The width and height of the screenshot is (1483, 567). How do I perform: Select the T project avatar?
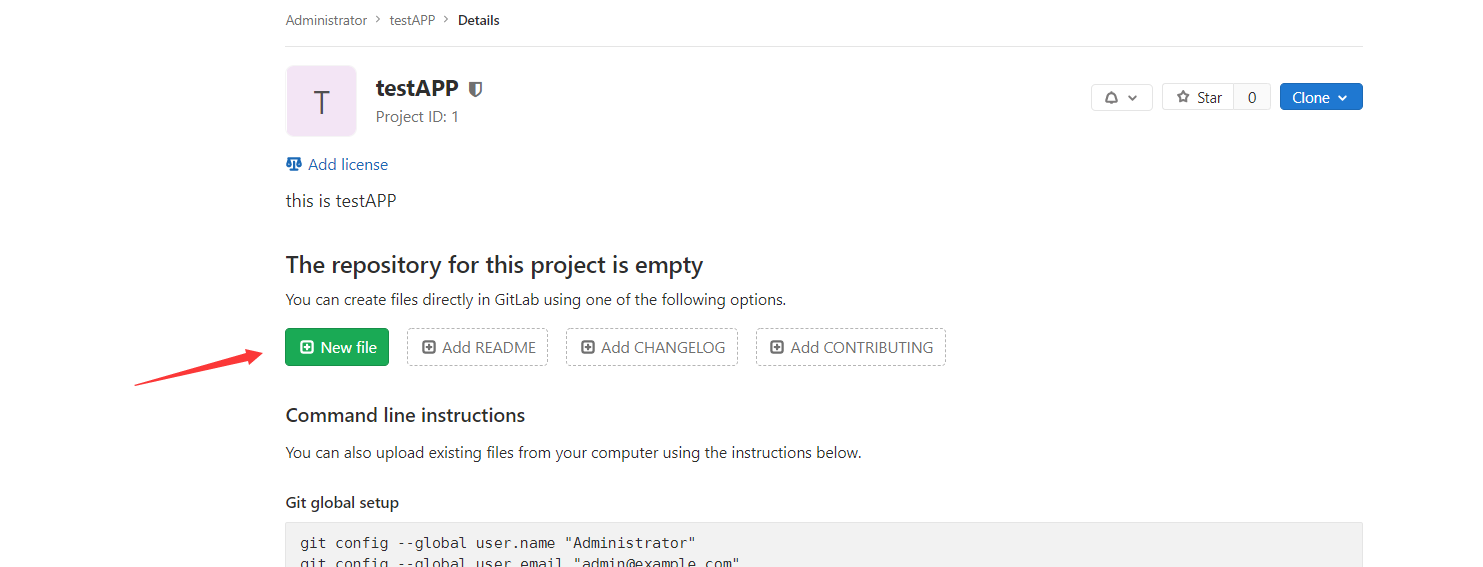pos(321,101)
